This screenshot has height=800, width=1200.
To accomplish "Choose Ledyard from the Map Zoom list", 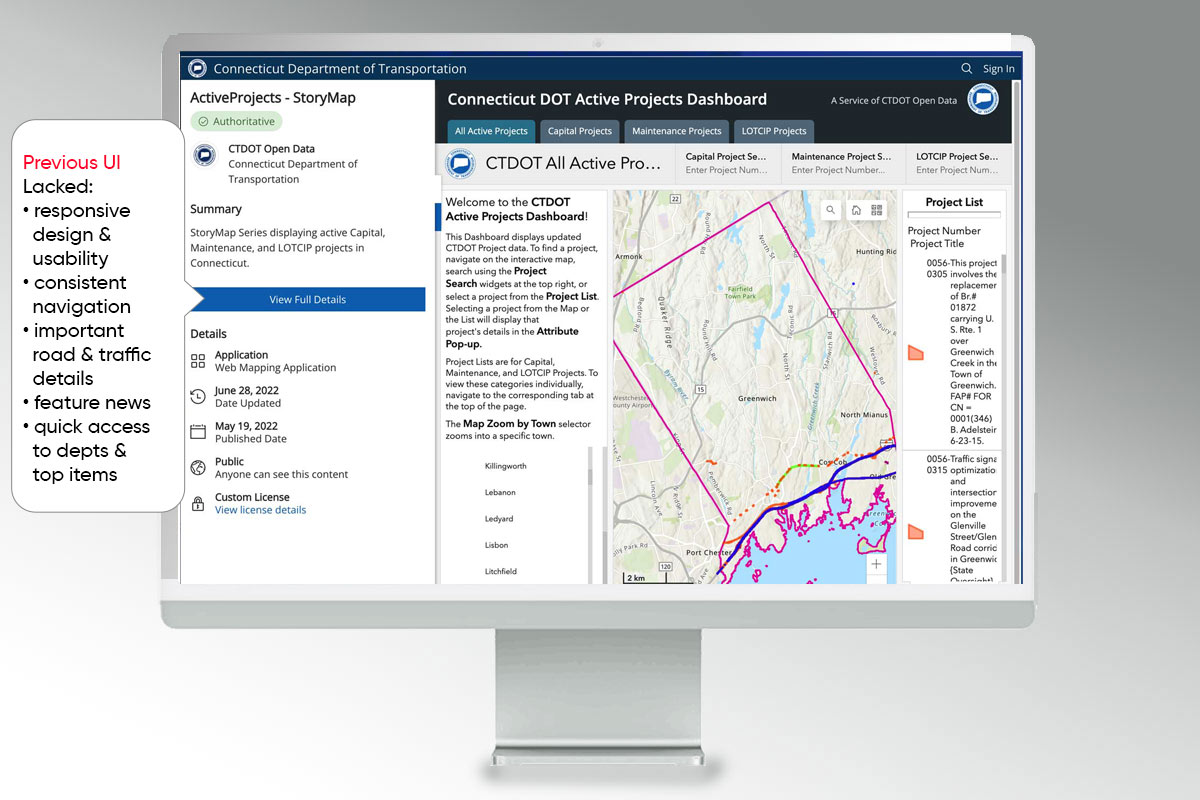I will point(499,519).
